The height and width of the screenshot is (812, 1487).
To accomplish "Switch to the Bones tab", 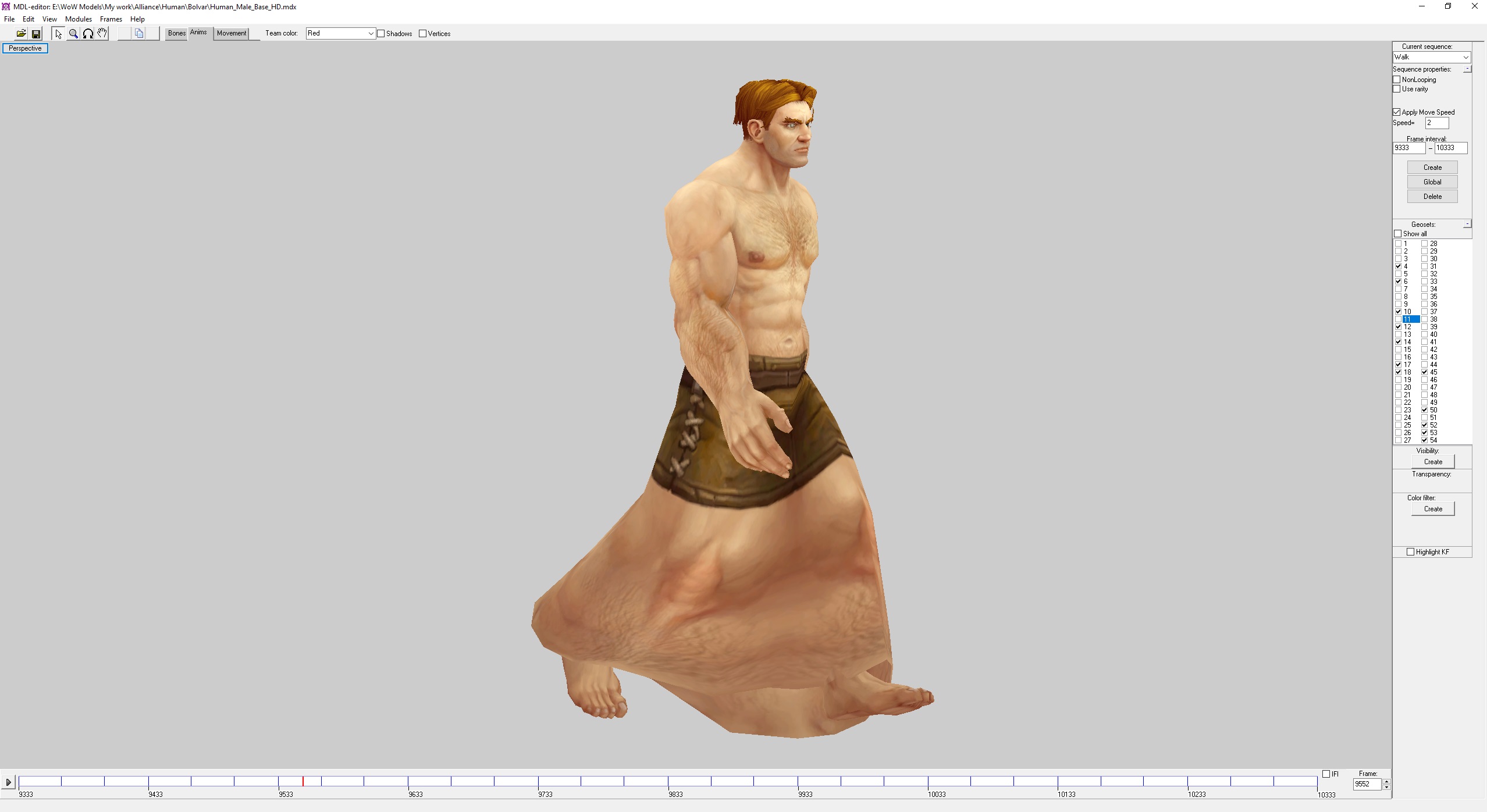I will (177, 33).
